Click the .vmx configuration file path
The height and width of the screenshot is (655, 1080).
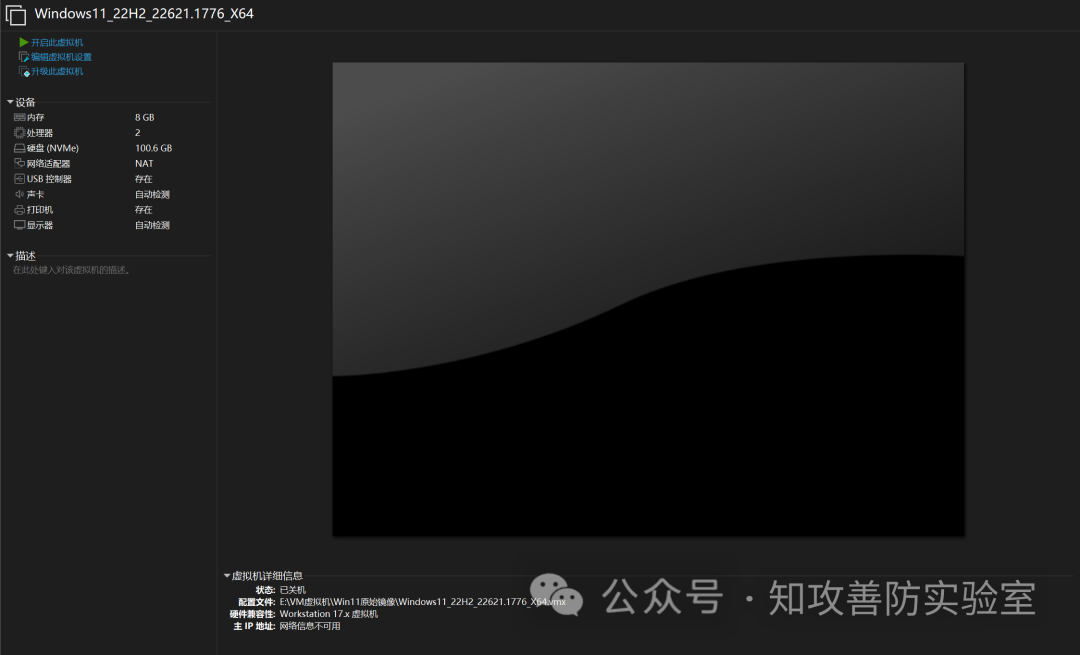coord(422,601)
